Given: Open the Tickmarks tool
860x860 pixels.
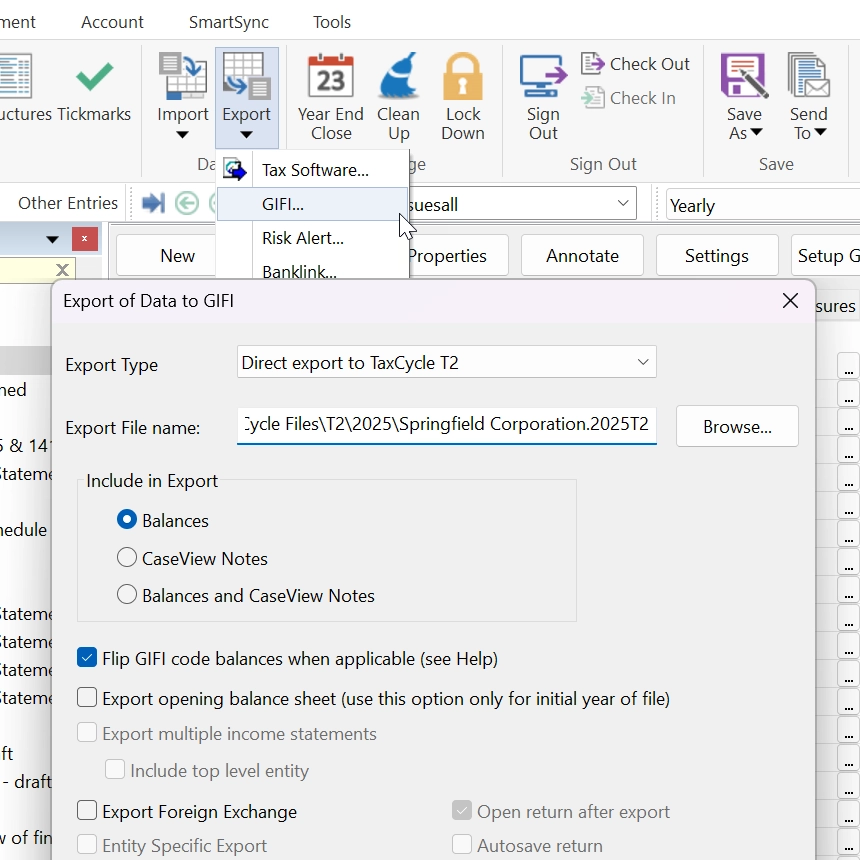Looking at the screenshot, I should (94, 88).
